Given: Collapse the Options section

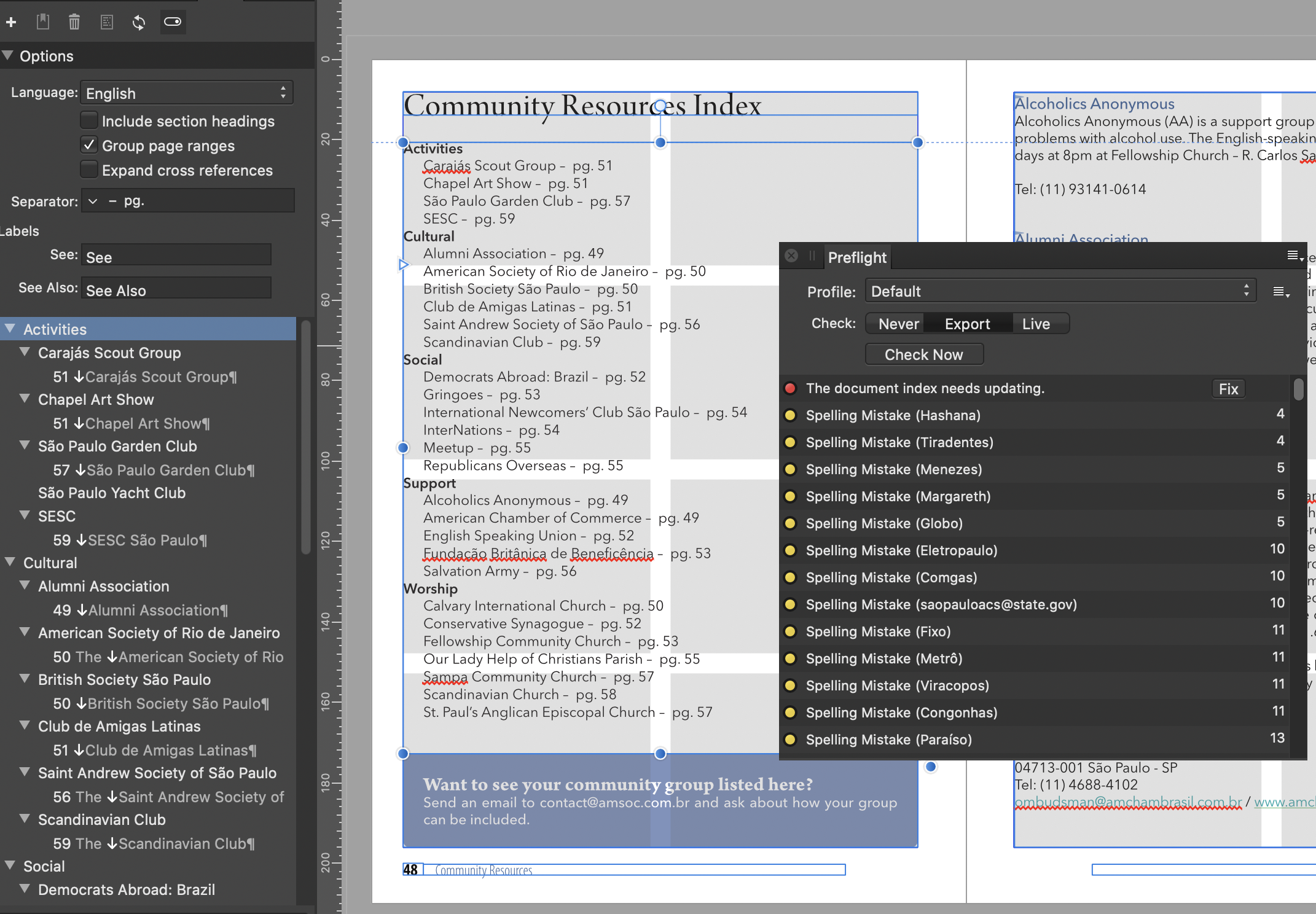Looking at the screenshot, I should click(x=8, y=55).
